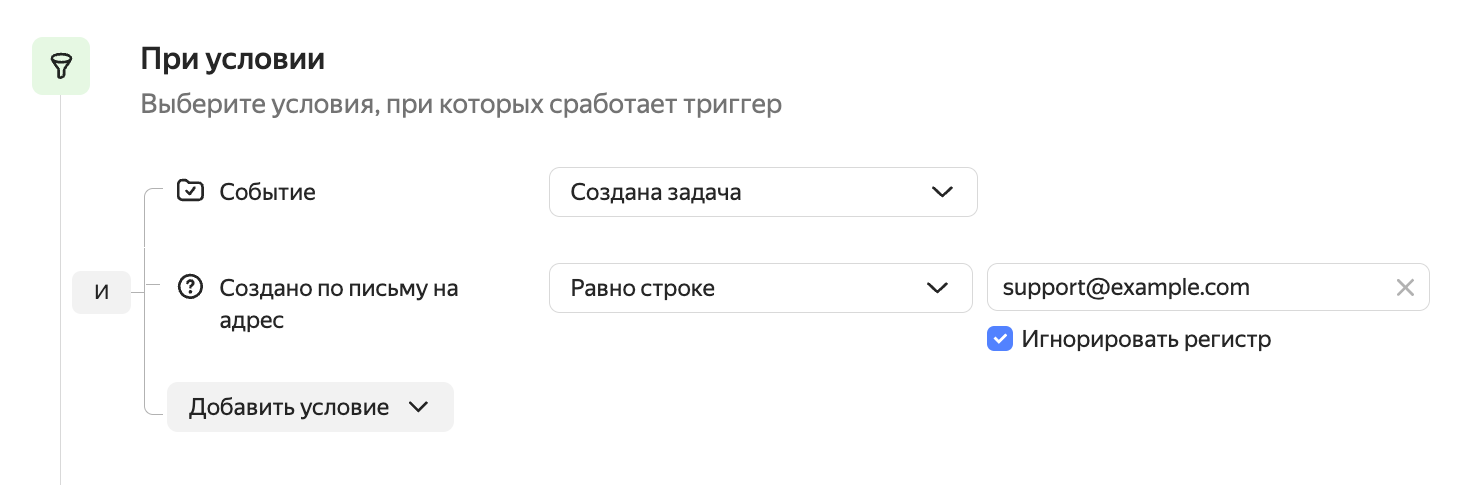The width and height of the screenshot is (1482, 485).
Task: Click the green filter funnel icon
Action: [x=61, y=66]
